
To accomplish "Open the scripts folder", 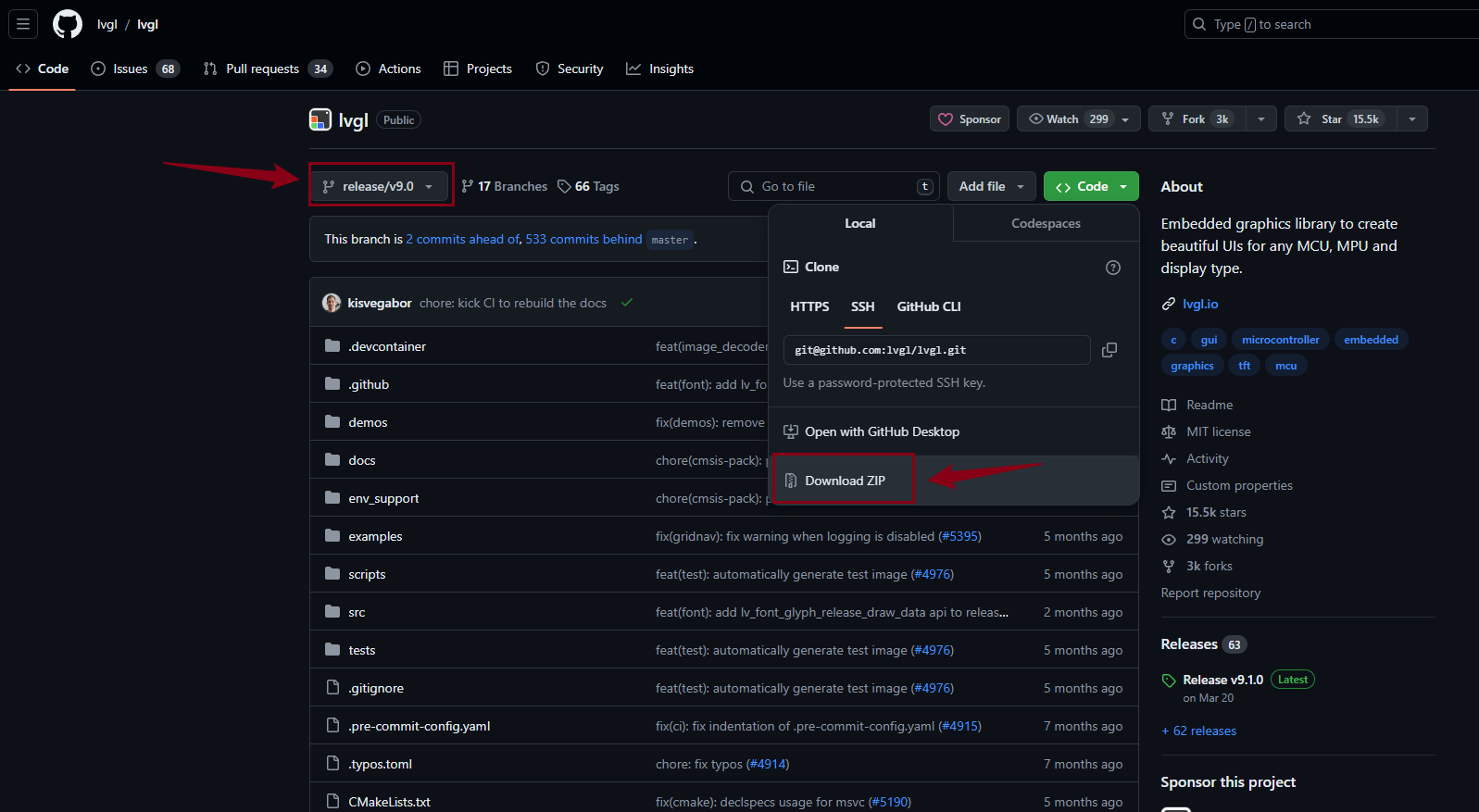I will (367, 574).
